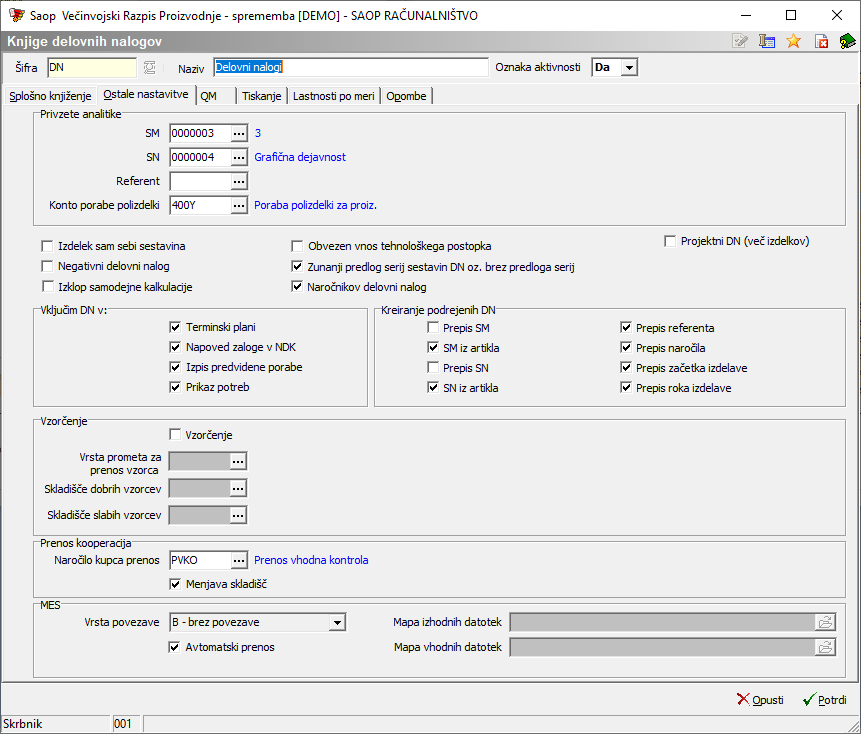
Task: Open Vrsta prometa za prenos vzorca lookup
Action: pyautogui.click(x=238, y=462)
